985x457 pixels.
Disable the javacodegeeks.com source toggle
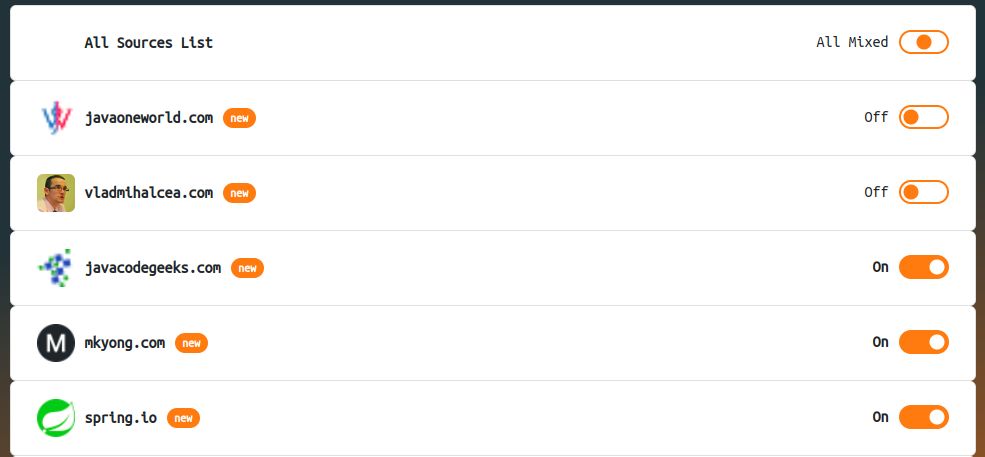pos(923,267)
